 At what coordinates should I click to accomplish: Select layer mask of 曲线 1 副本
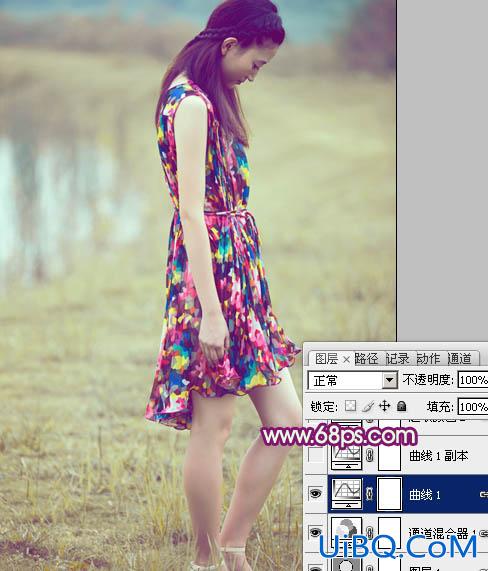389,456
